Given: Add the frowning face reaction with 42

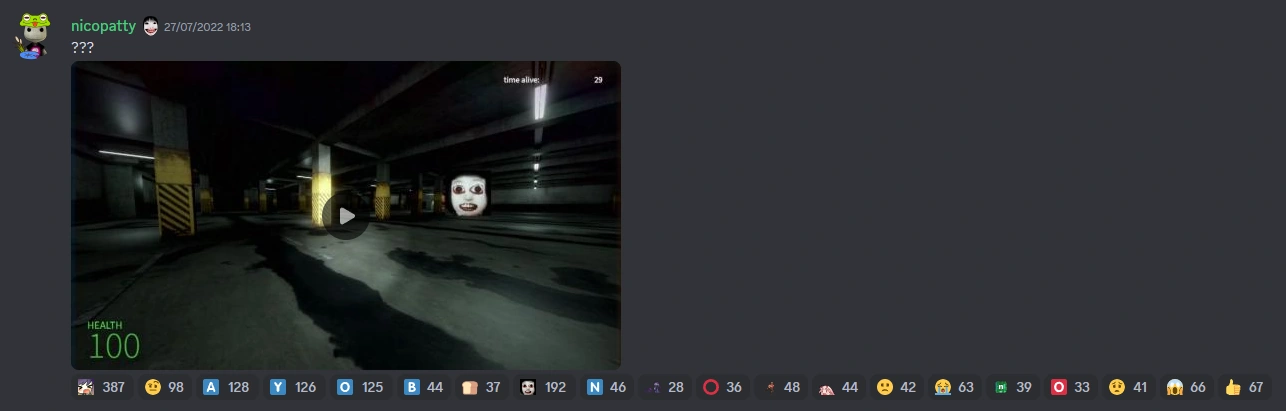Looking at the screenshot, I should [897, 387].
